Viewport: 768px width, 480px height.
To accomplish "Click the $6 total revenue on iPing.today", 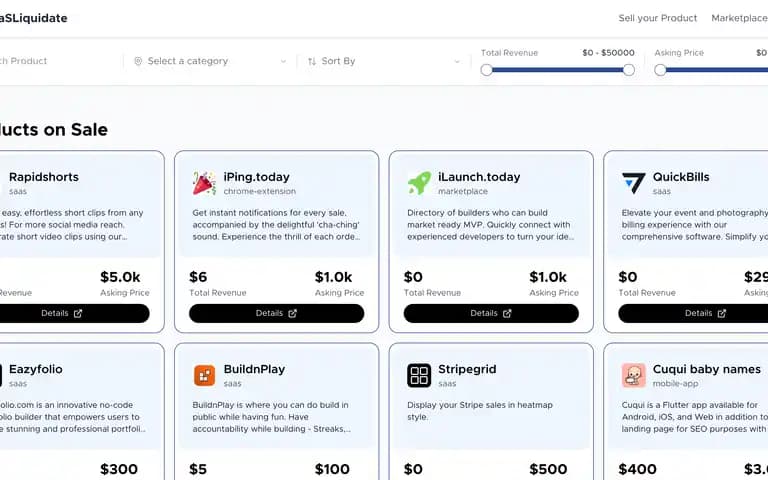I will coord(198,277).
